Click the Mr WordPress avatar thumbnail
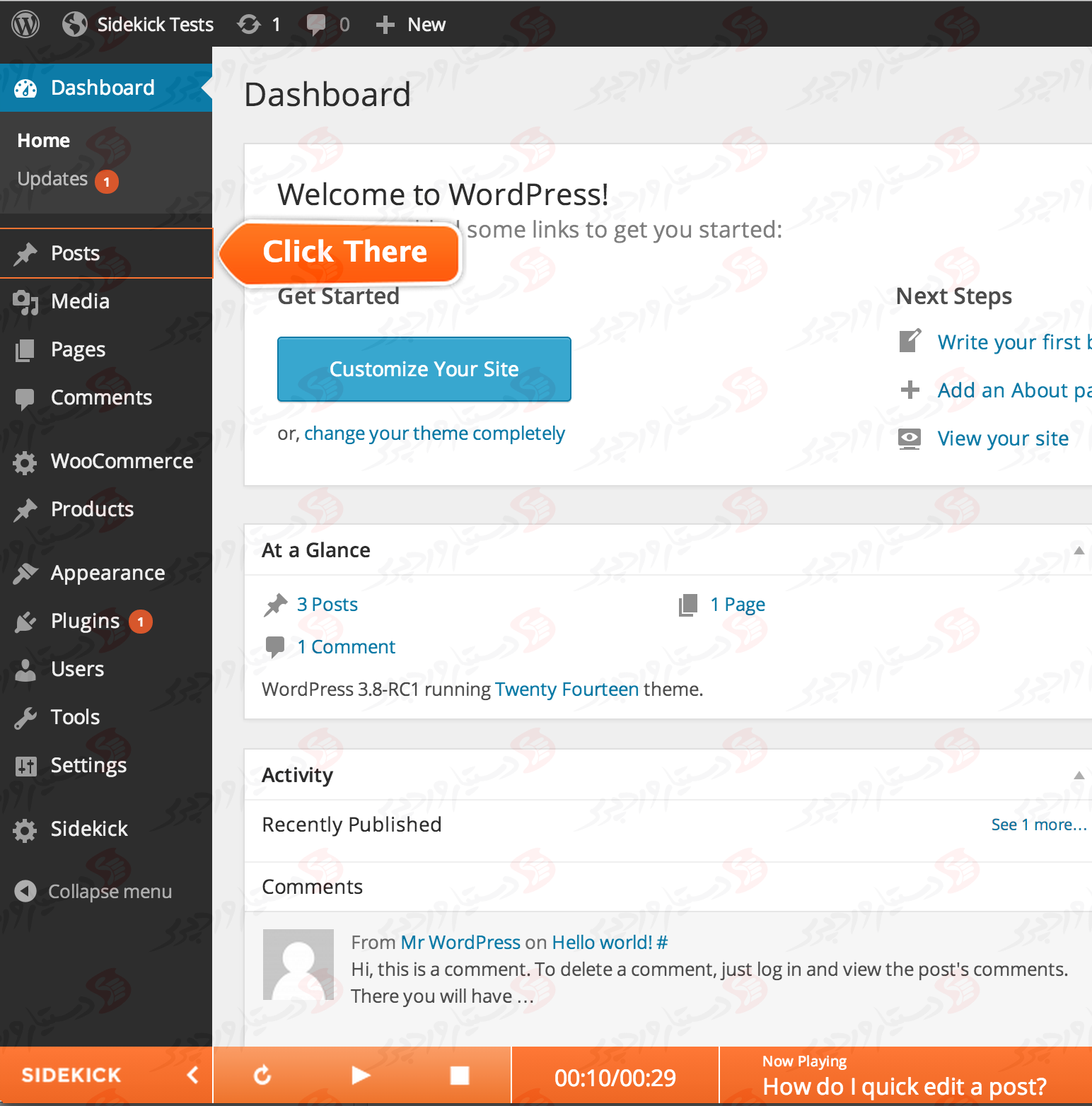Viewport: 1092px width, 1106px height. pyautogui.click(x=298, y=964)
